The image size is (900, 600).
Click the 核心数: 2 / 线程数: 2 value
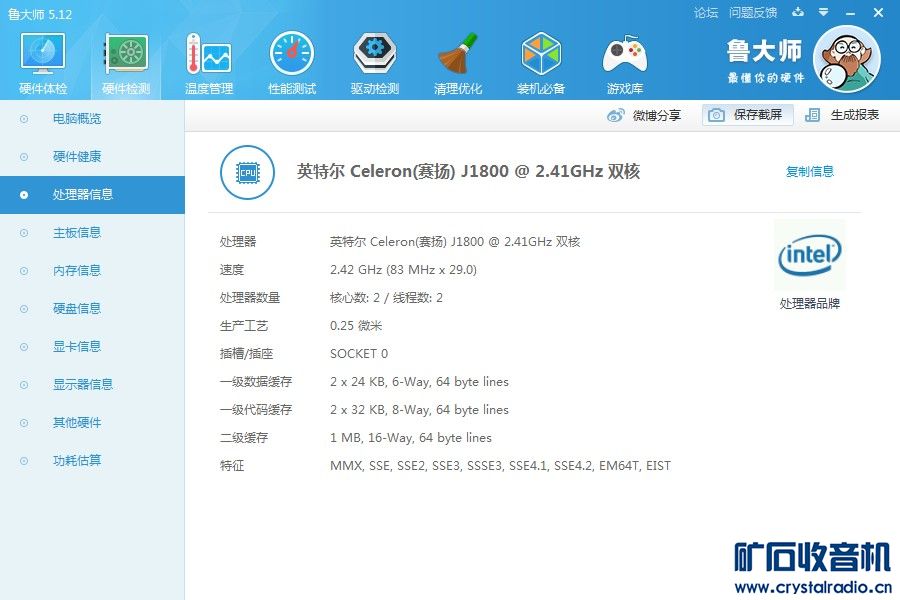386,298
